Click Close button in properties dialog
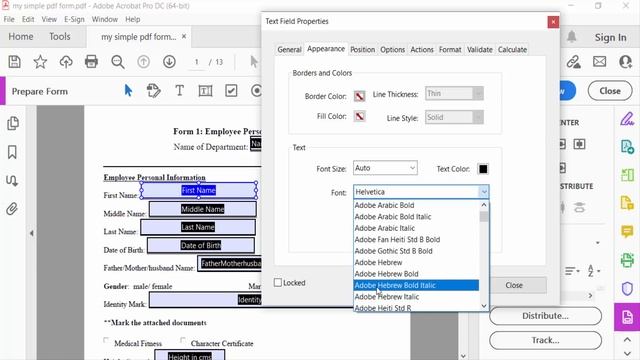Image resolution: width=640 pixels, height=360 pixels. (x=514, y=285)
